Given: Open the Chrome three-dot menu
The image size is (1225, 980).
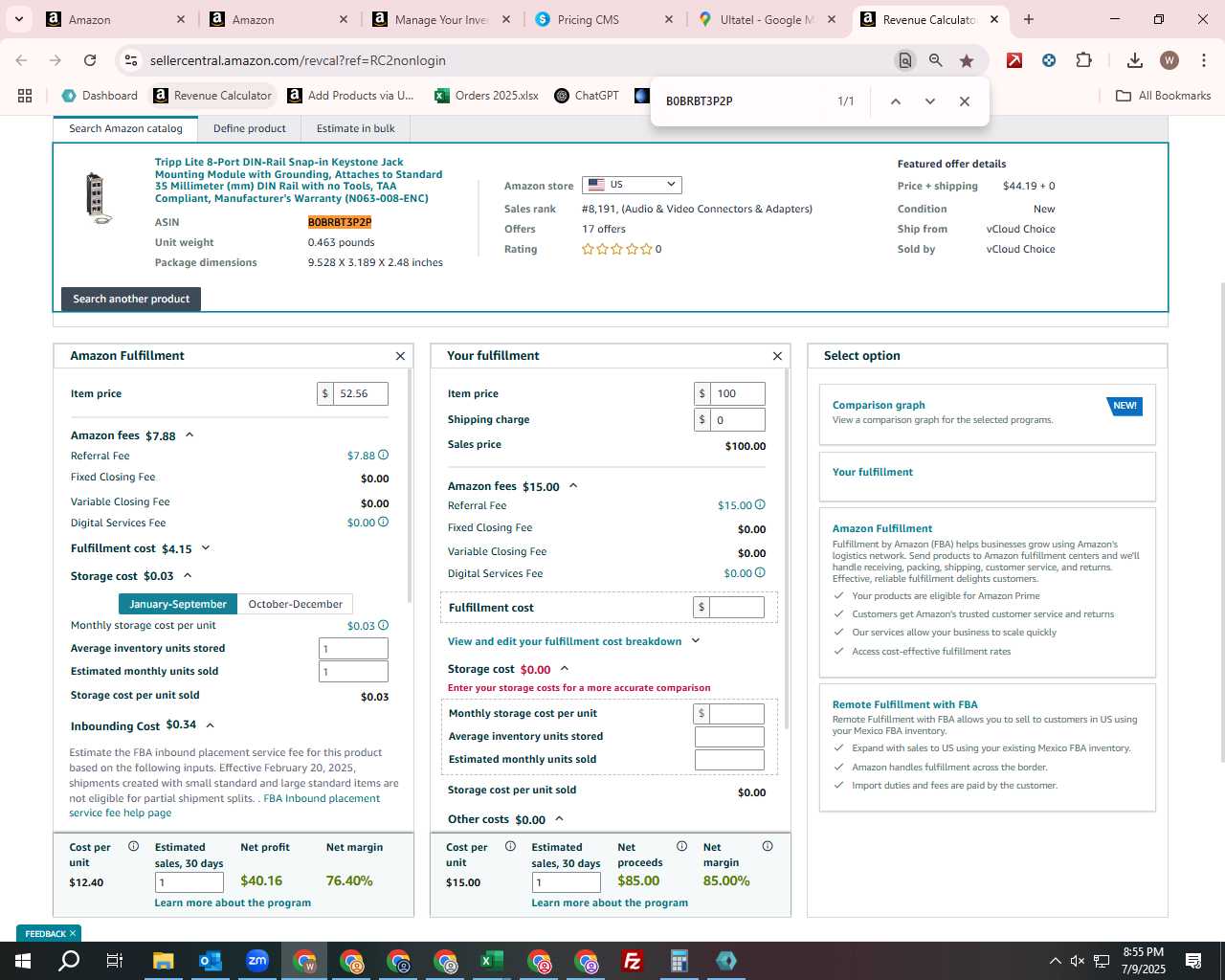Looking at the screenshot, I should pyautogui.click(x=1204, y=60).
